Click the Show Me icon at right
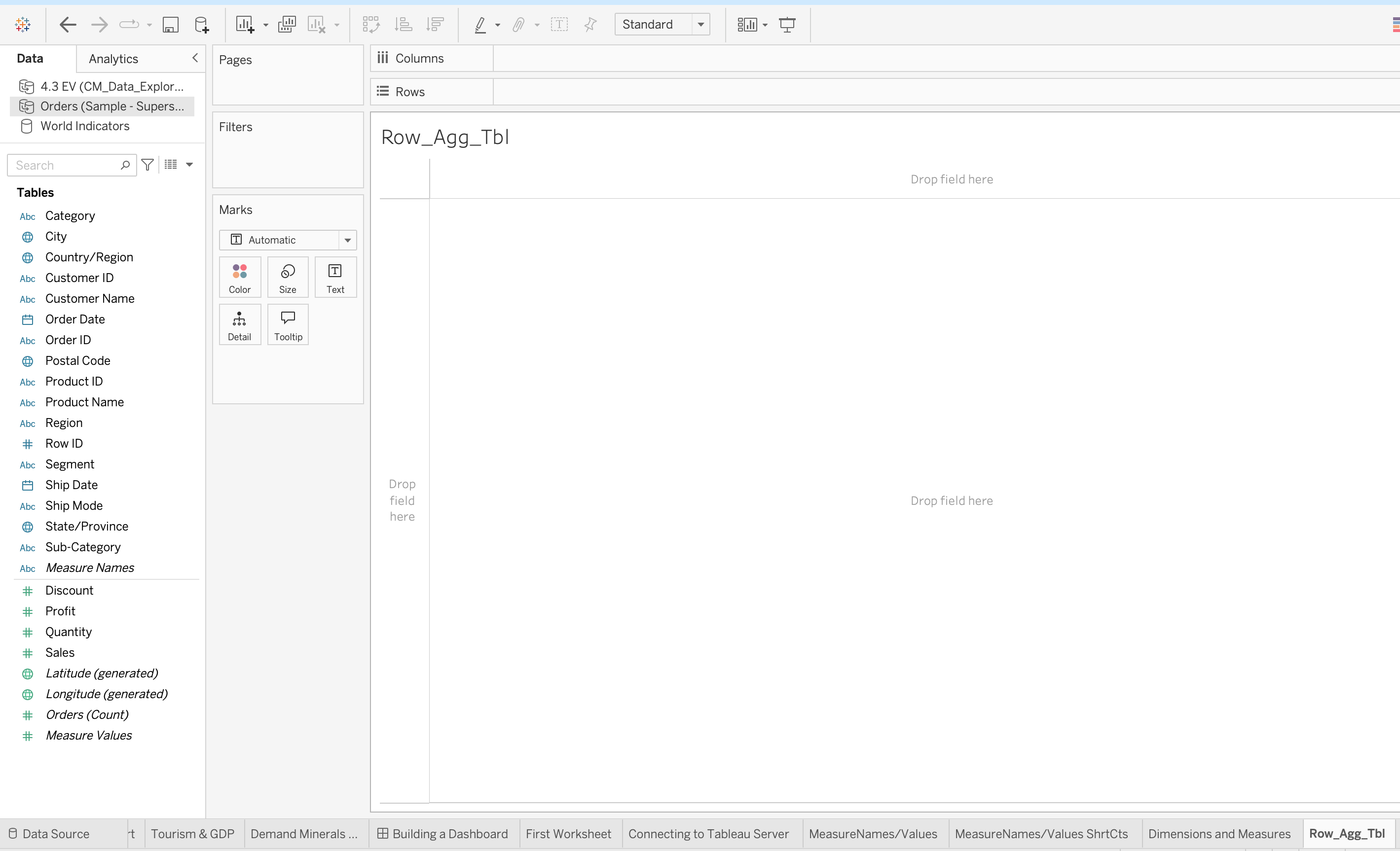1400x851 pixels. [x=1395, y=25]
